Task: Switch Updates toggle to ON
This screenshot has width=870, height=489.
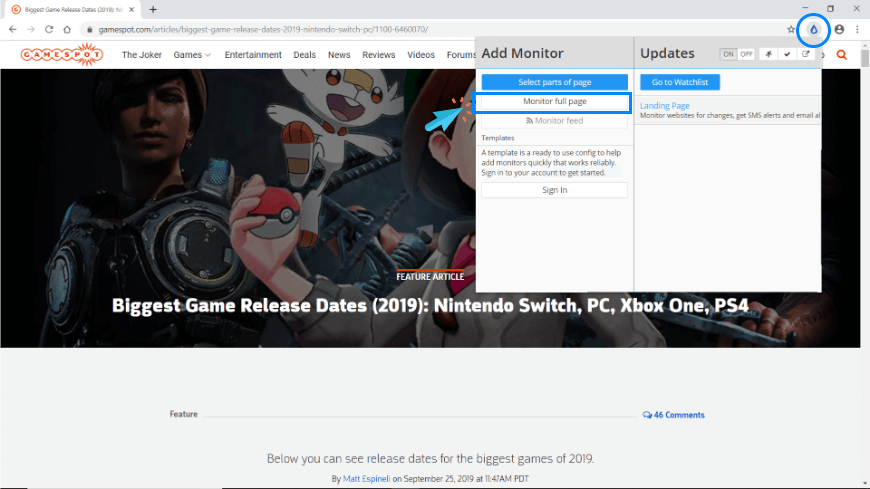Action: (x=728, y=54)
